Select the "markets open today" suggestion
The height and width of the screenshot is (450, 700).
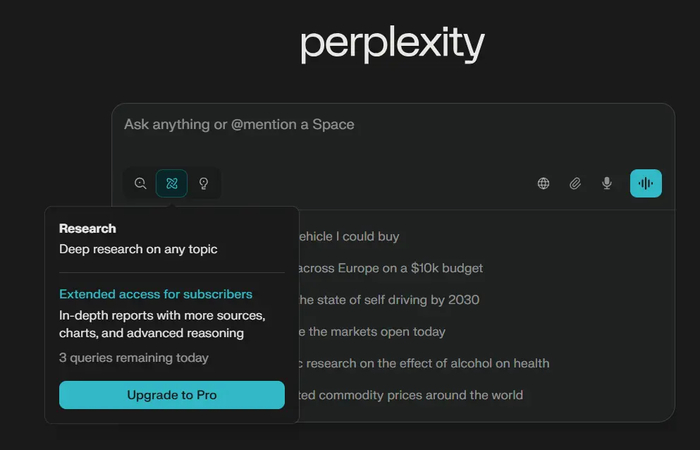372,331
